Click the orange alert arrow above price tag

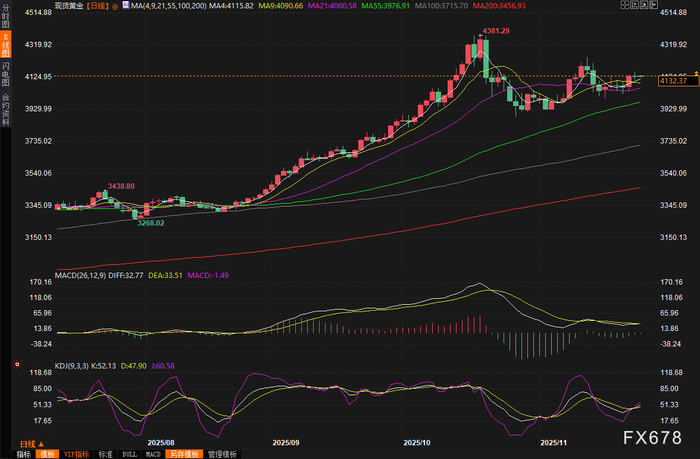(x=696, y=73)
